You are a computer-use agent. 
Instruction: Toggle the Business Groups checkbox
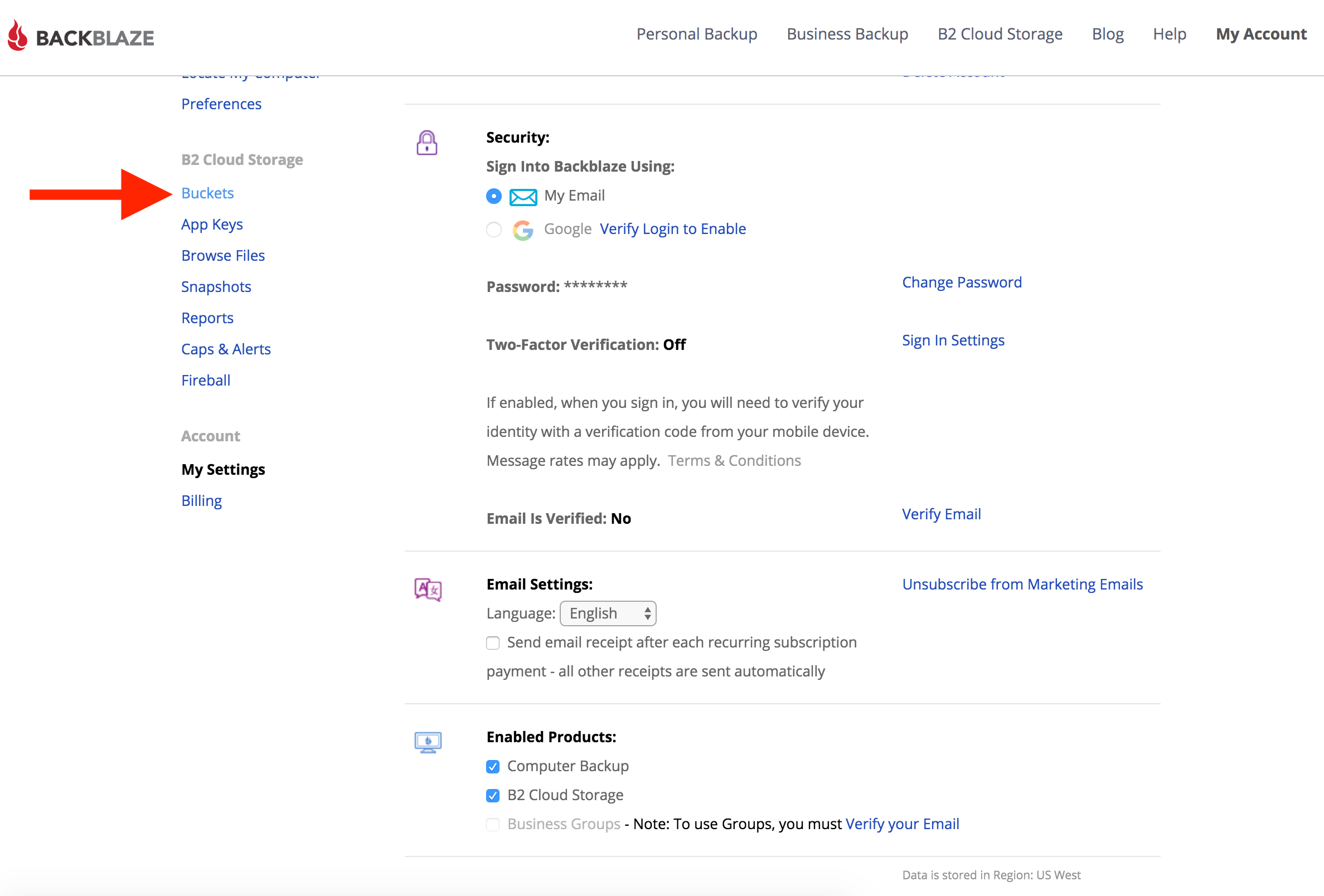pyautogui.click(x=493, y=825)
